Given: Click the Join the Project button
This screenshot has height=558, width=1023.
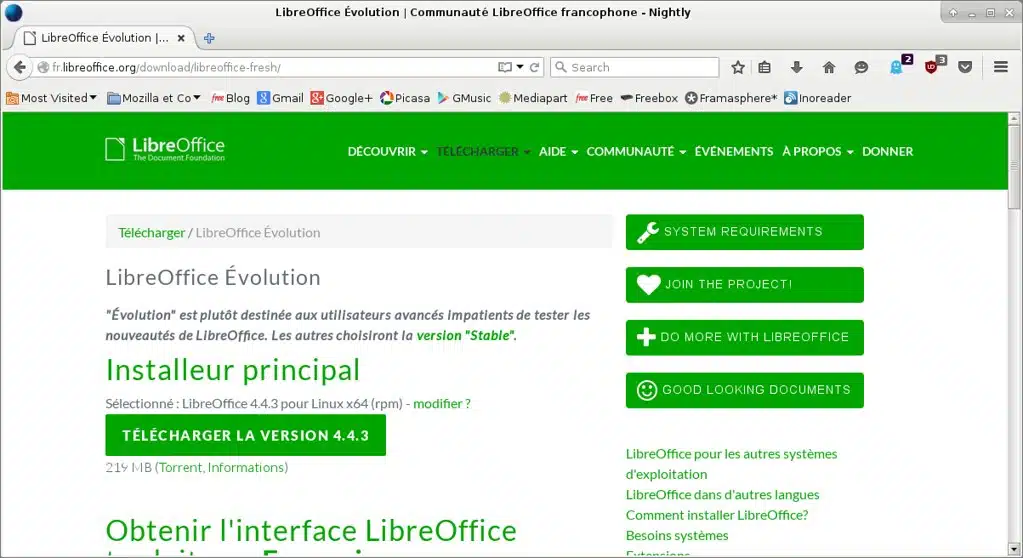Looking at the screenshot, I should [x=744, y=285].
